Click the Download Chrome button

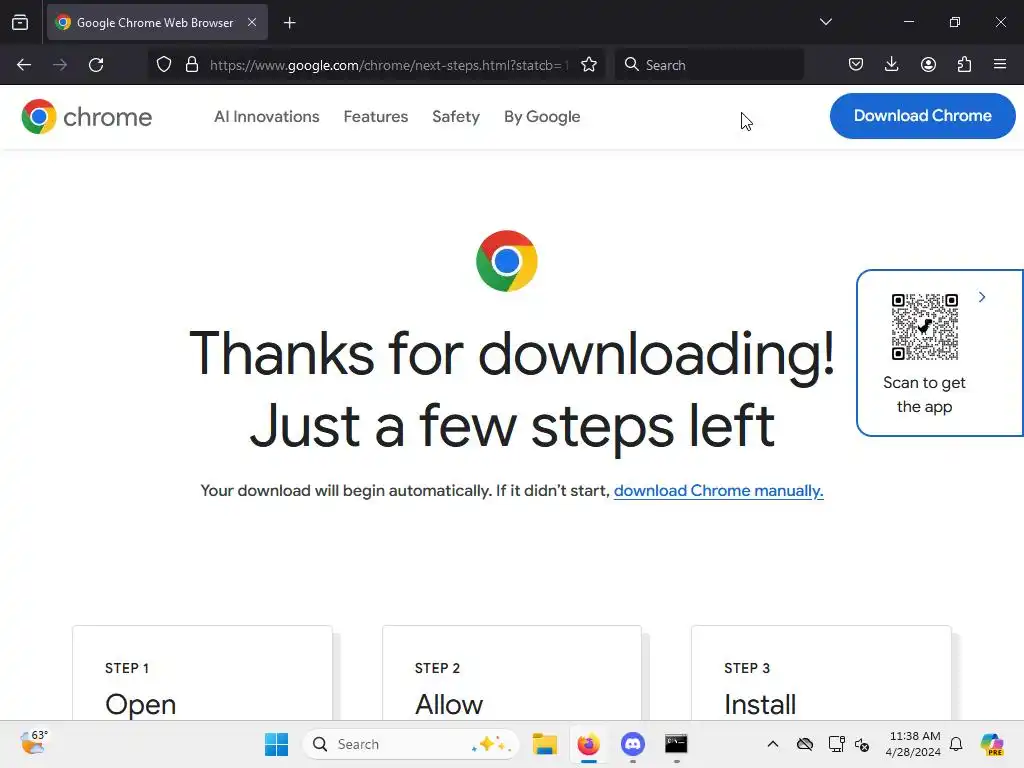(922, 116)
